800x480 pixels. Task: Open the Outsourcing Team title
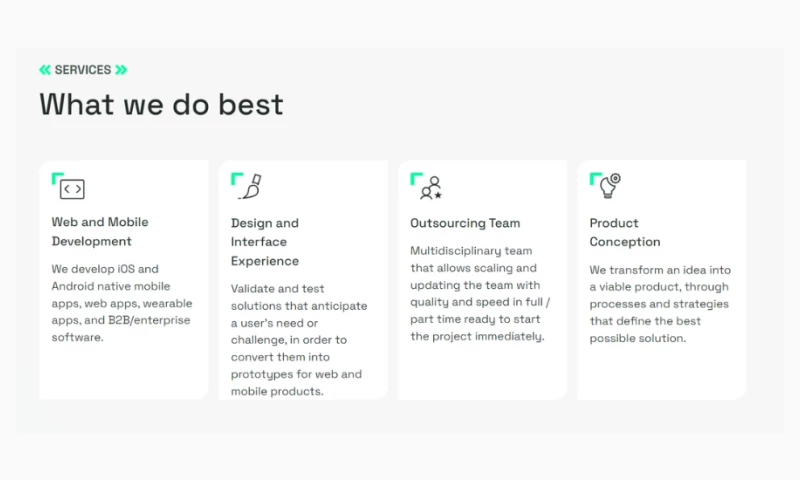[465, 223]
